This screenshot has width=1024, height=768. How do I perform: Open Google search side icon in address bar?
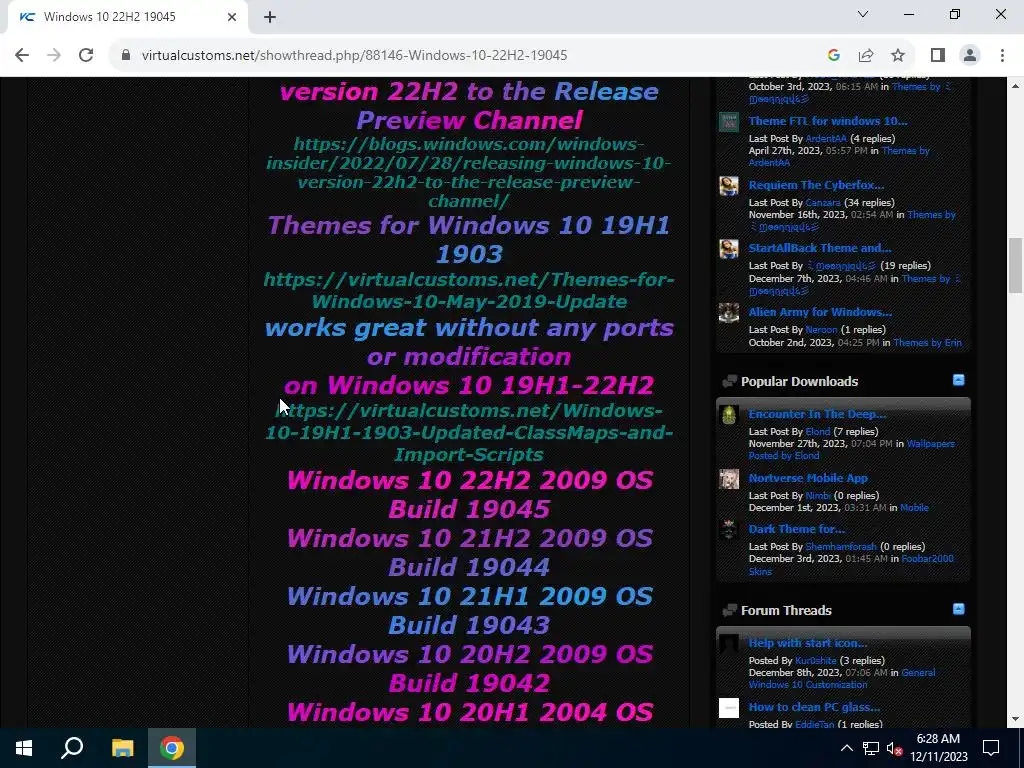[833, 55]
